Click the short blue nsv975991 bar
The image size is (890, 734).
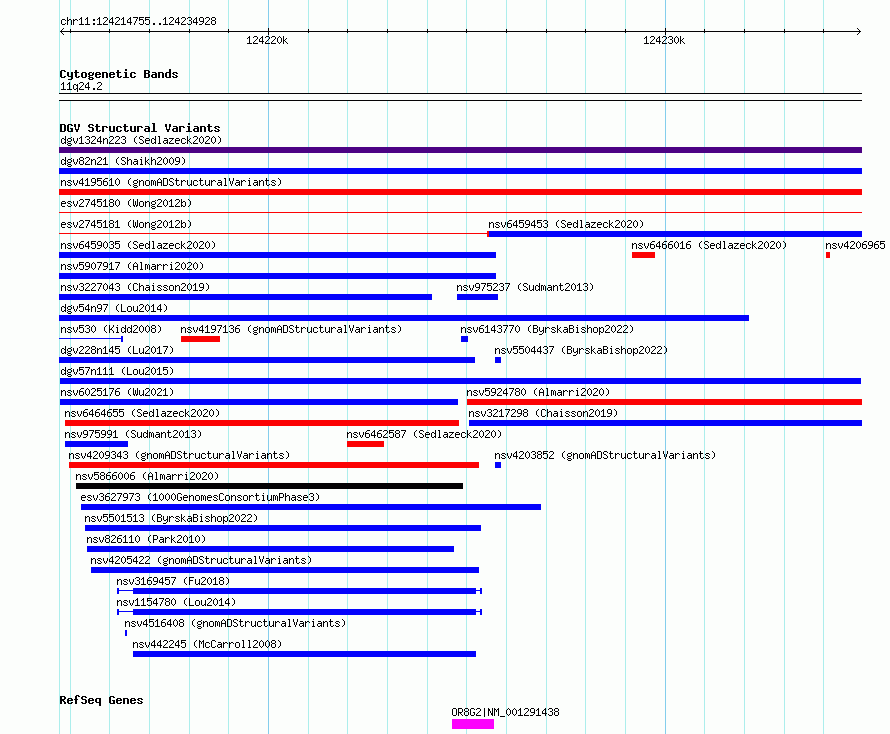click(96, 444)
